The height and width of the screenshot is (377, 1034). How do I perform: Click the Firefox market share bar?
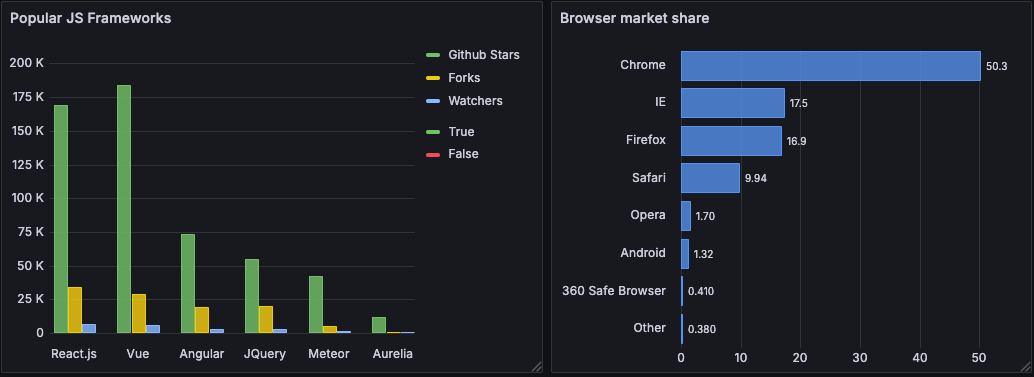(x=731, y=141)
